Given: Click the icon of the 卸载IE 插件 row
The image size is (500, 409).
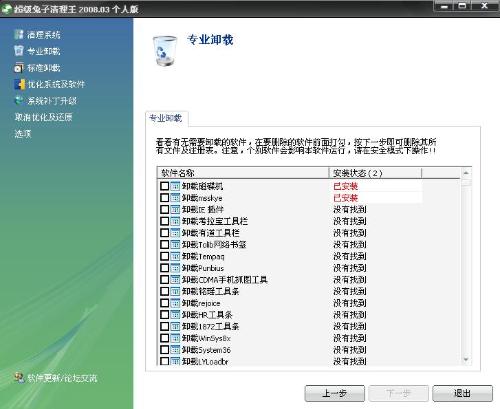Looking at the screenshot, I should tap(175, 209).
